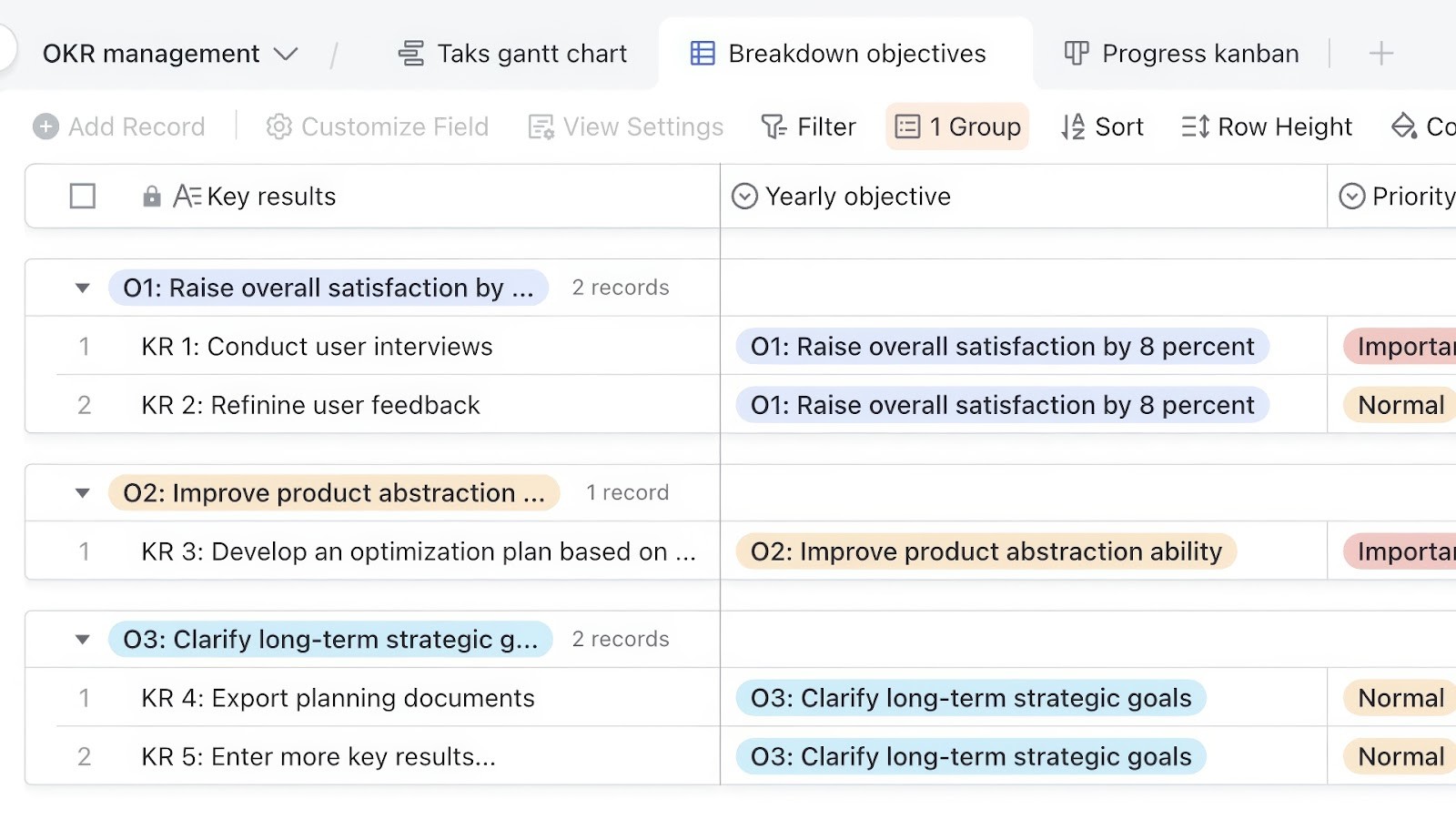Collapse the O2 product abstraction group
1456x819 pixels.
82,492
